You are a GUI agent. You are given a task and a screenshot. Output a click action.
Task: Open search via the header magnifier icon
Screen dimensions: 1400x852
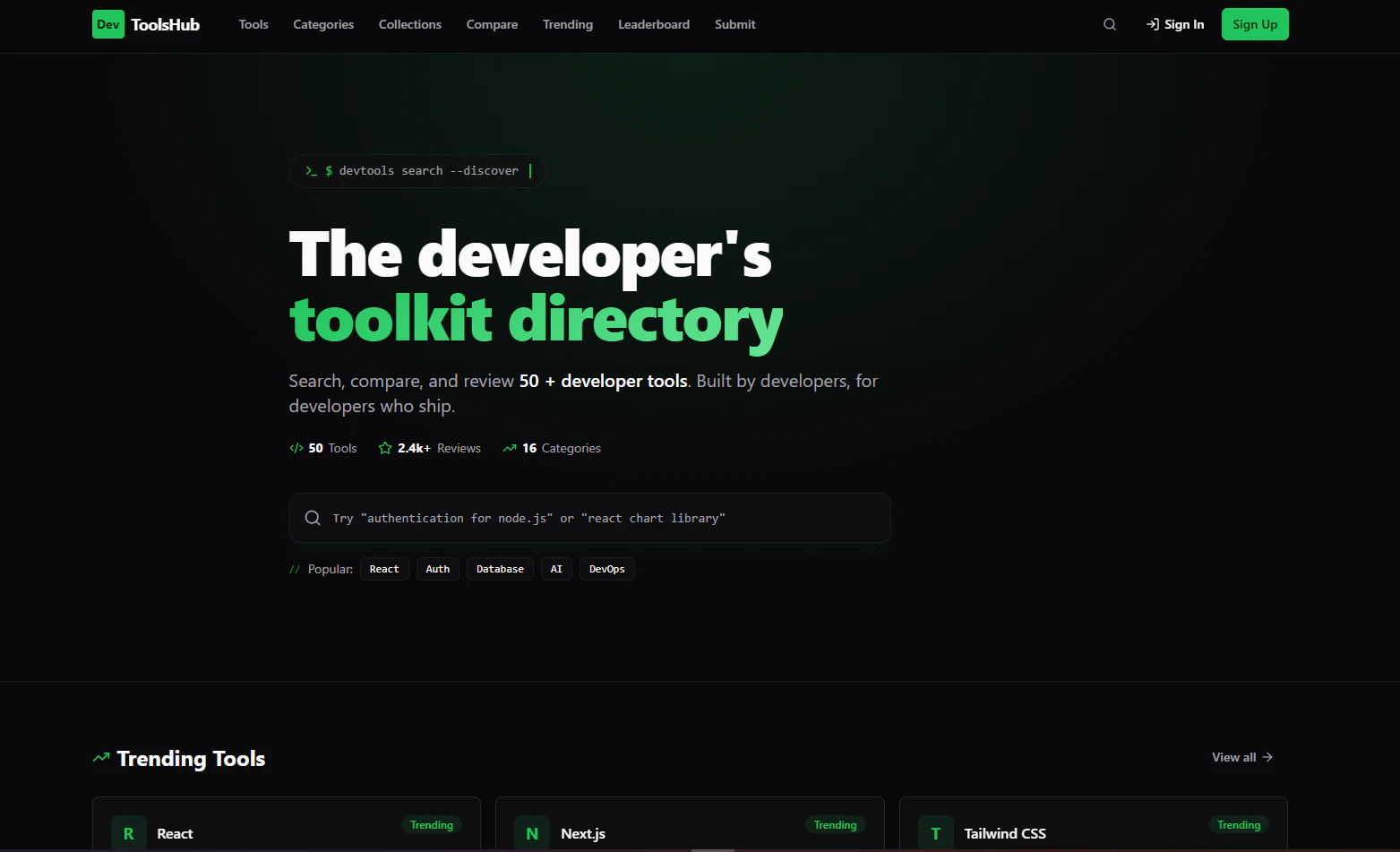[x=1109, y=24]
